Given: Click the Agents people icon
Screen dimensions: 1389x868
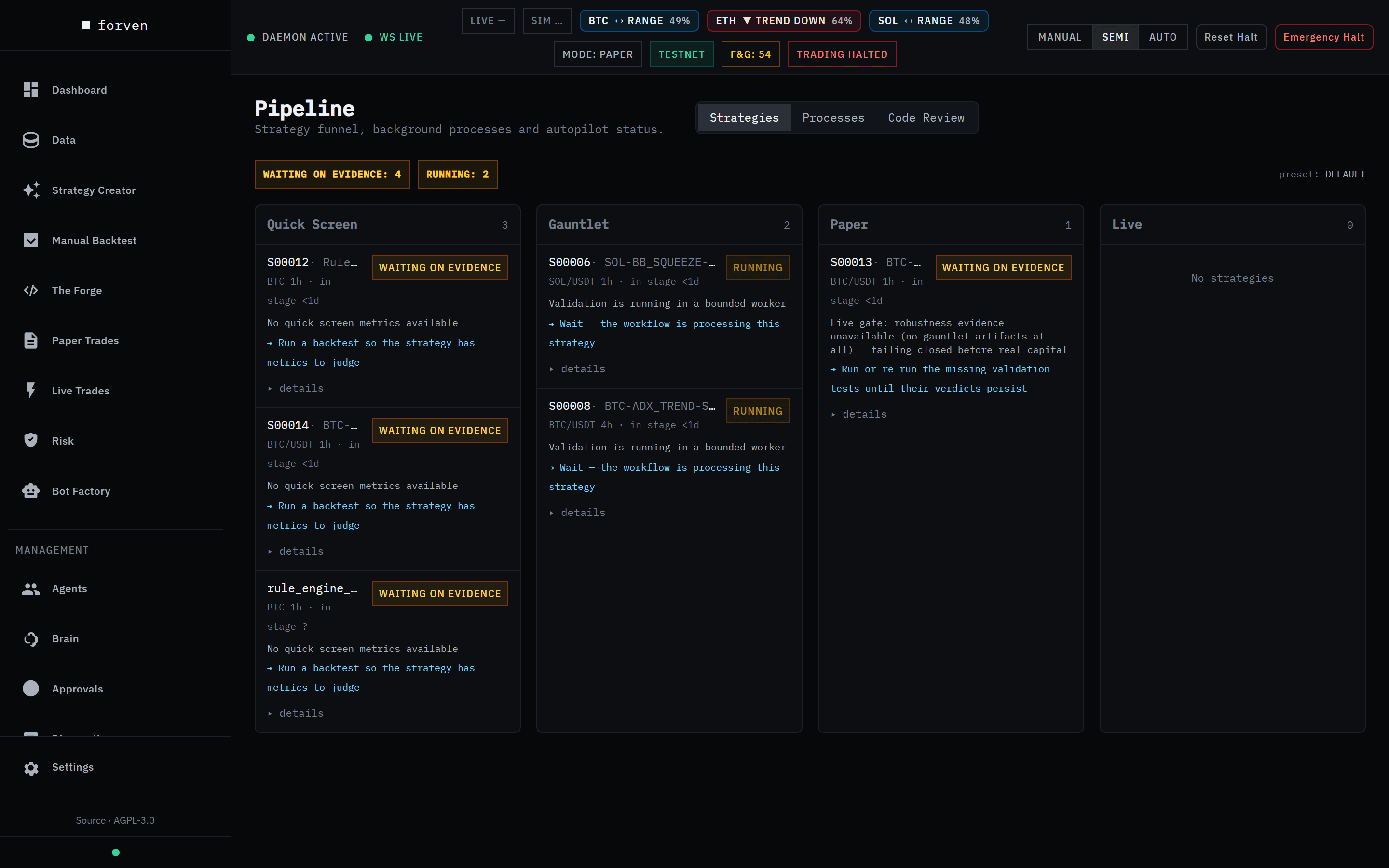Looking at the screenshot, I should pyautogui.click(x=30, y=588).
